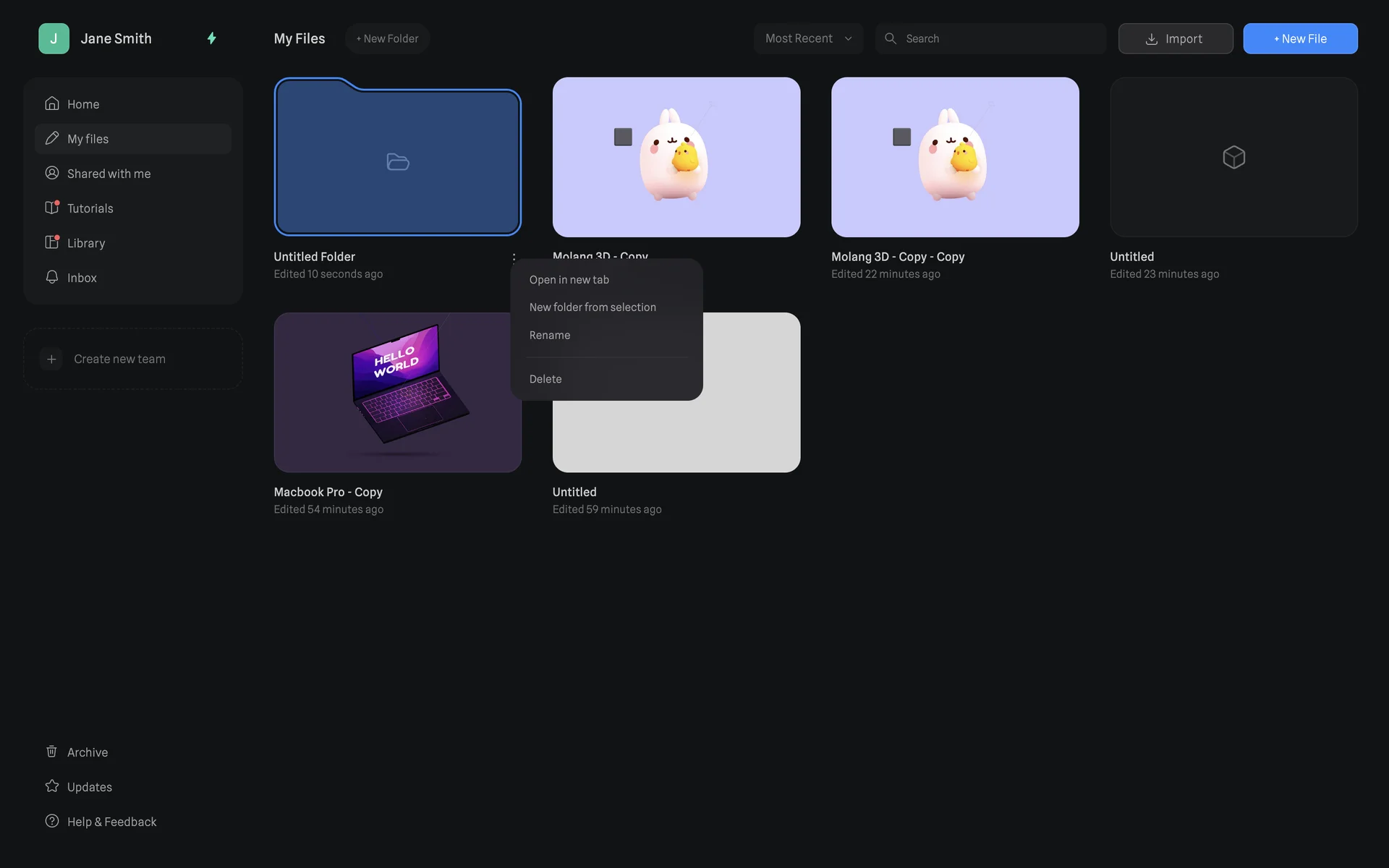Screen dimensions: 1389x868
Task: Open the Archive trash section
Action: (87, 752)
